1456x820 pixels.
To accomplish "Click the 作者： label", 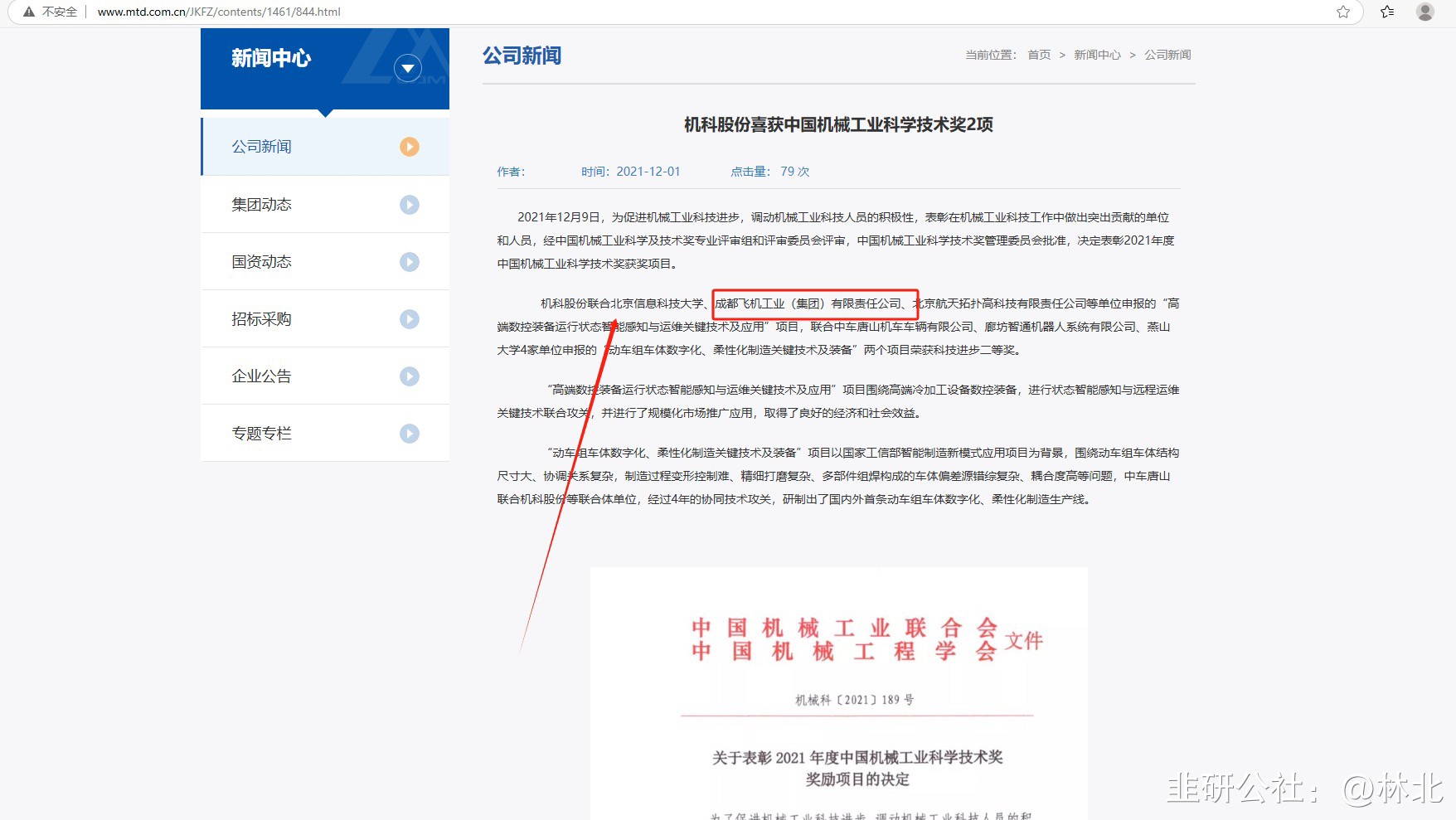I will 511,172.
